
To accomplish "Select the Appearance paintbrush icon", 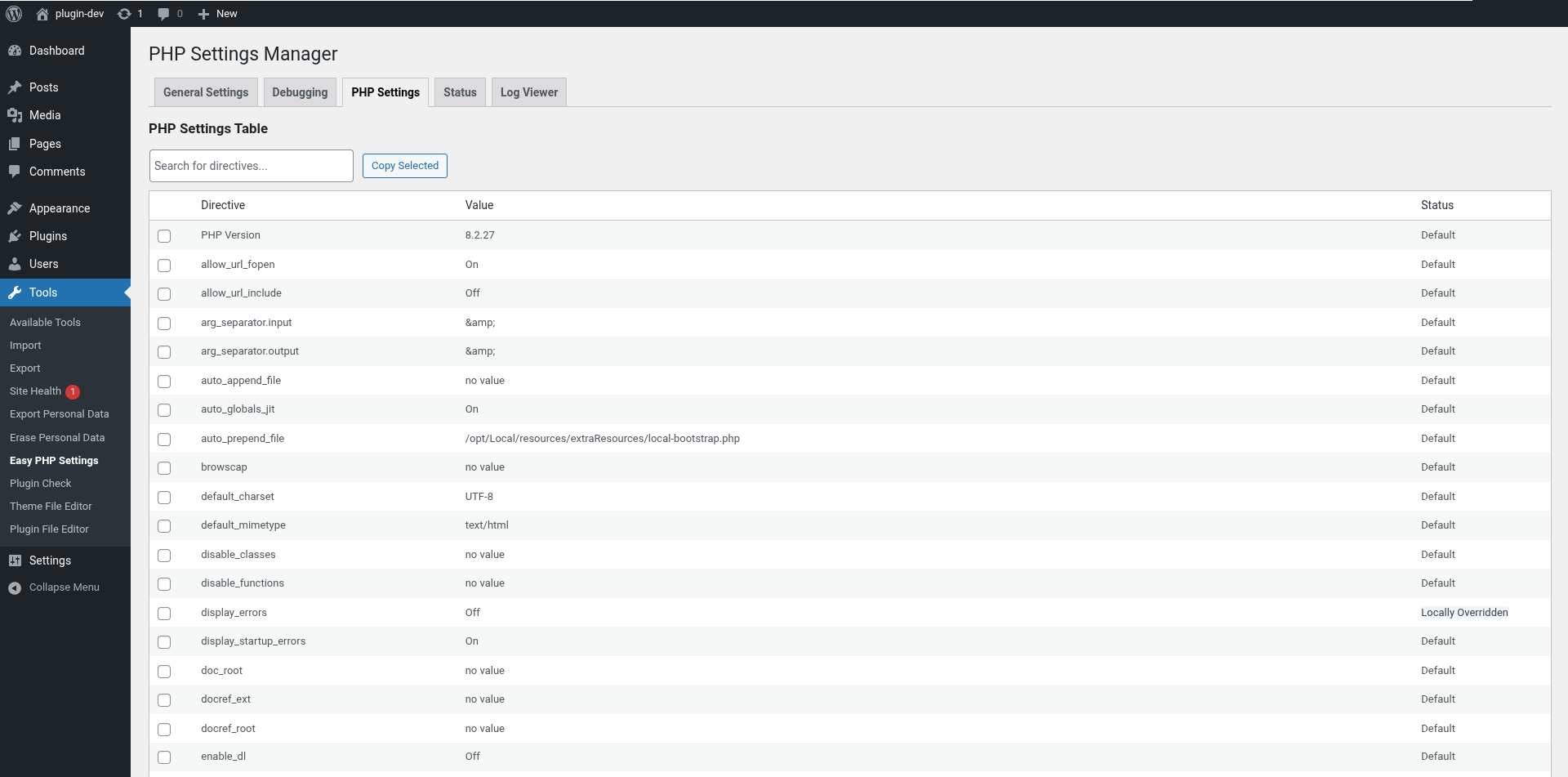I will click(16, 208).
